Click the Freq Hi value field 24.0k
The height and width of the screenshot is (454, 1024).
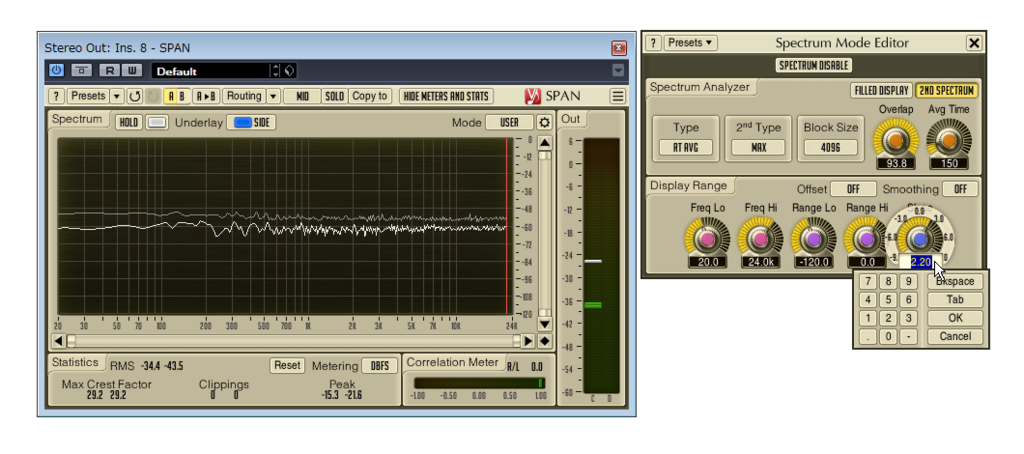[760, 263]
